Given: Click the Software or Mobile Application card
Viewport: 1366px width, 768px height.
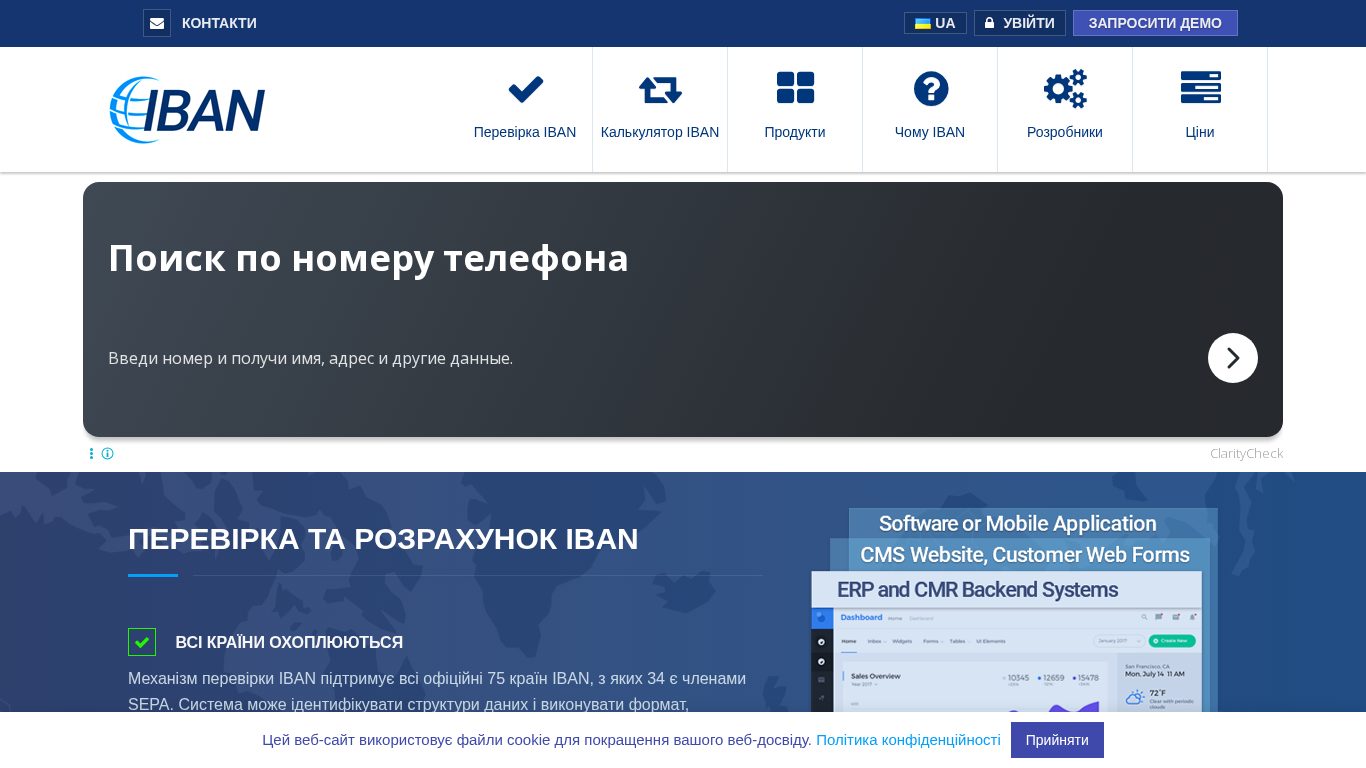Looking at the screenshot, I should coord(1033,524).
